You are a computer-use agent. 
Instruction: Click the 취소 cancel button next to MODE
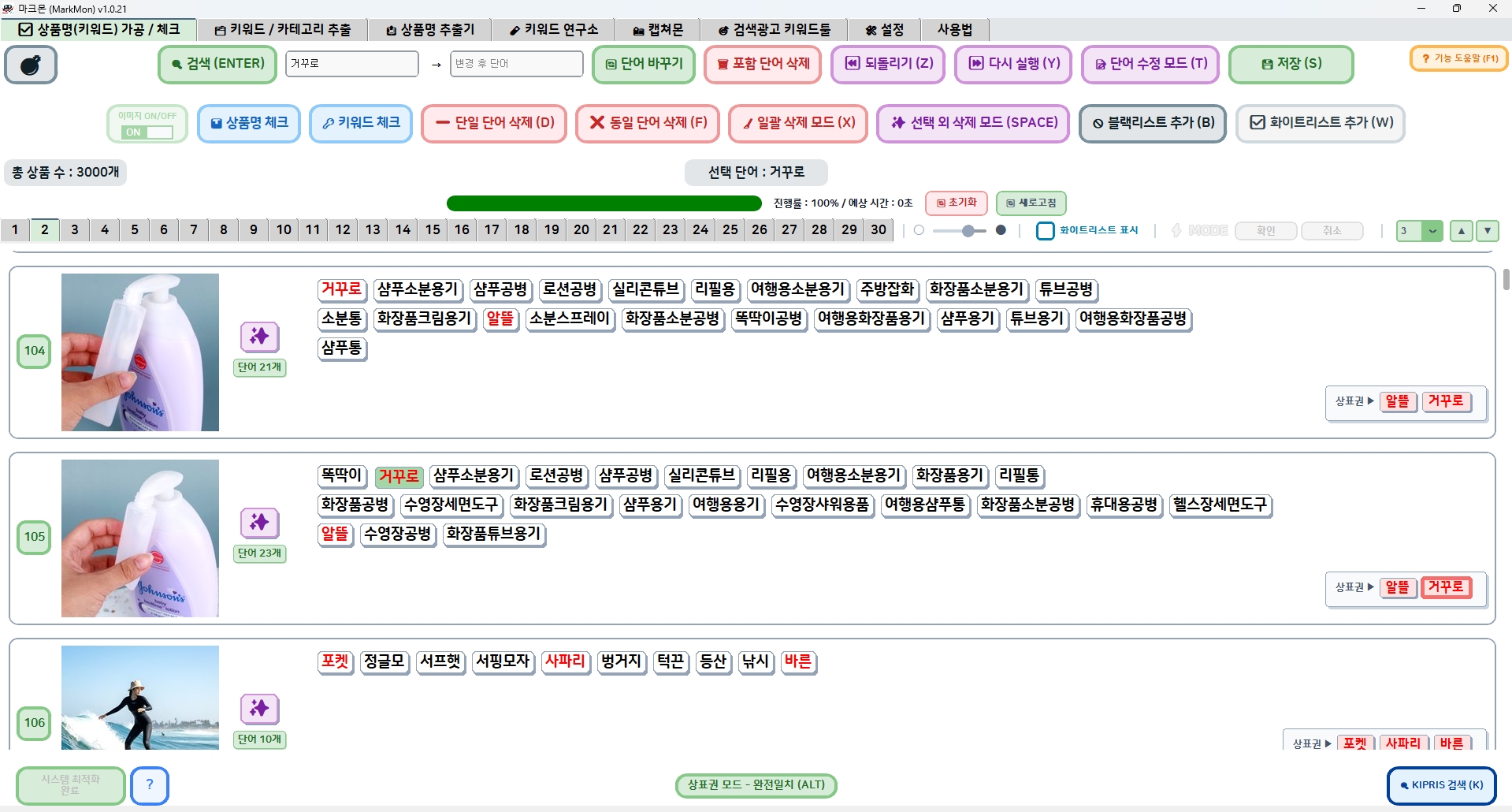[x=1332, y=231]
